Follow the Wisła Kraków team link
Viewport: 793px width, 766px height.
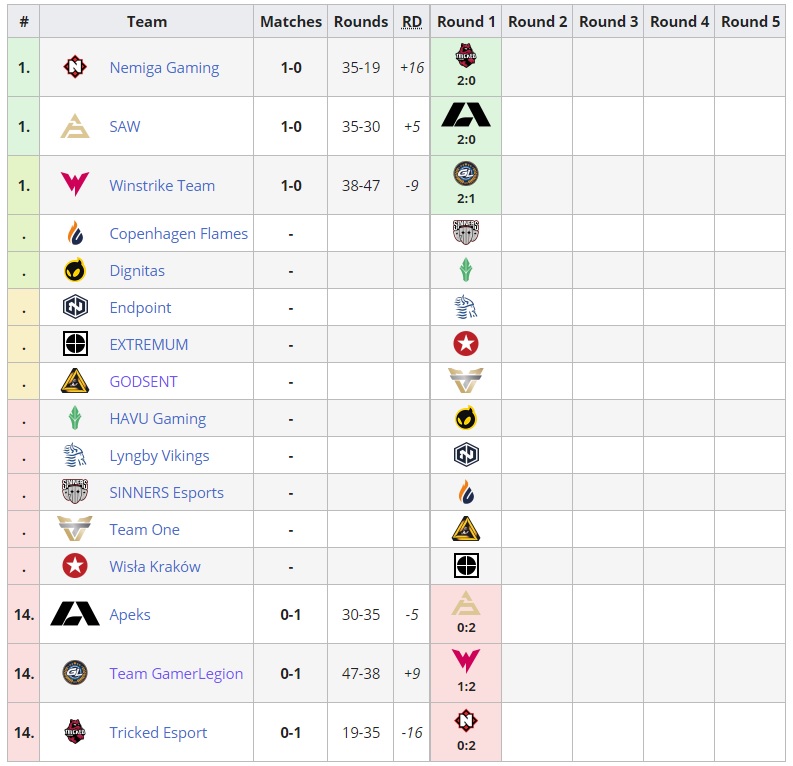[155, 567]
